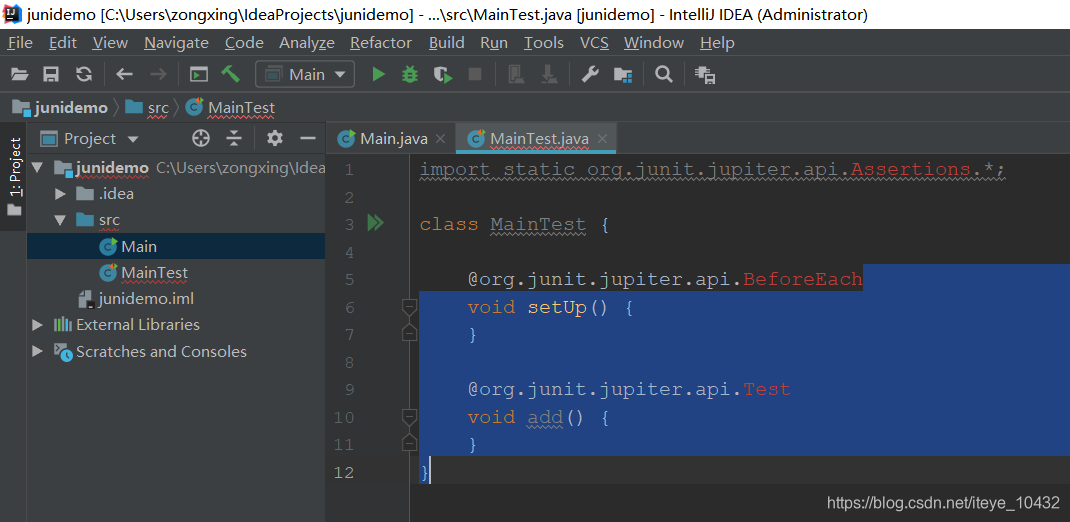1070x522 pixels.
Task: Switch to the Main.java editor tab
Action: [x=391, y=139]
